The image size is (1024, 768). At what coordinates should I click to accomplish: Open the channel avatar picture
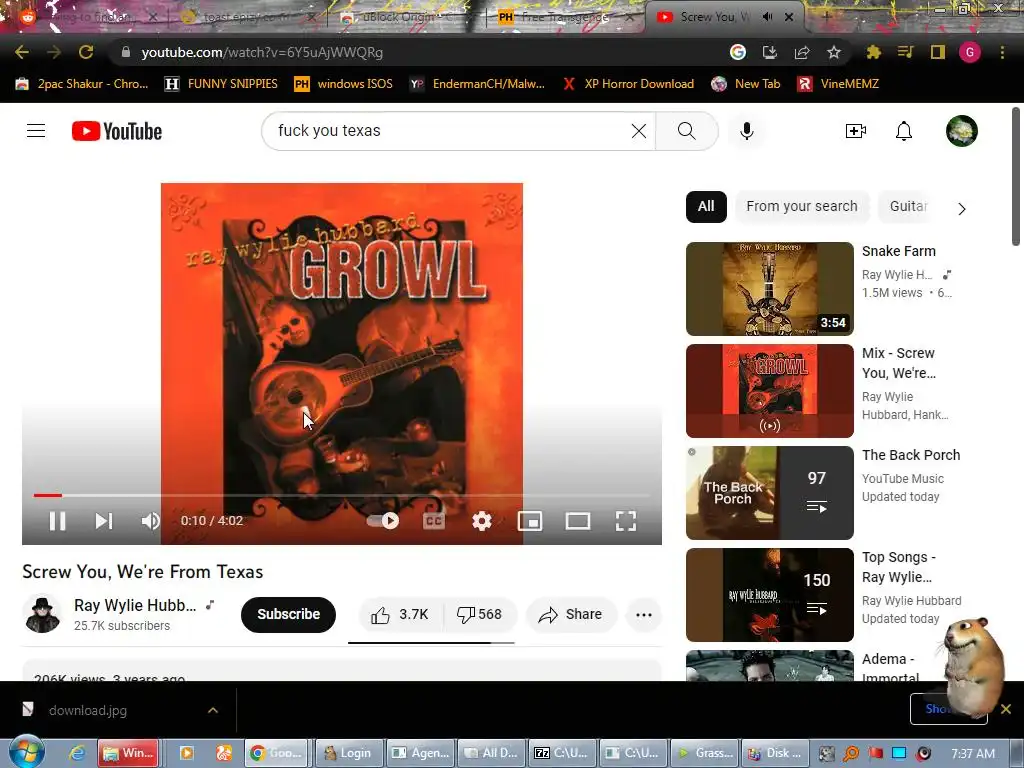pyautogui.click(x=42, y=615)
